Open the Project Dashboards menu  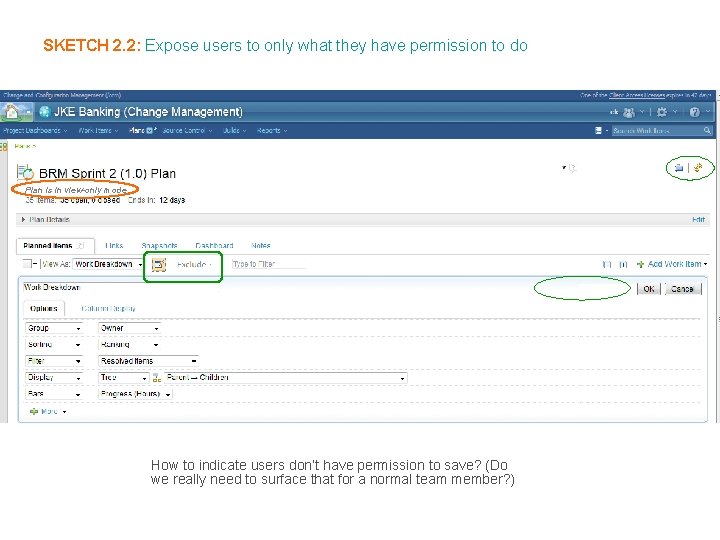tap(35, 131)
